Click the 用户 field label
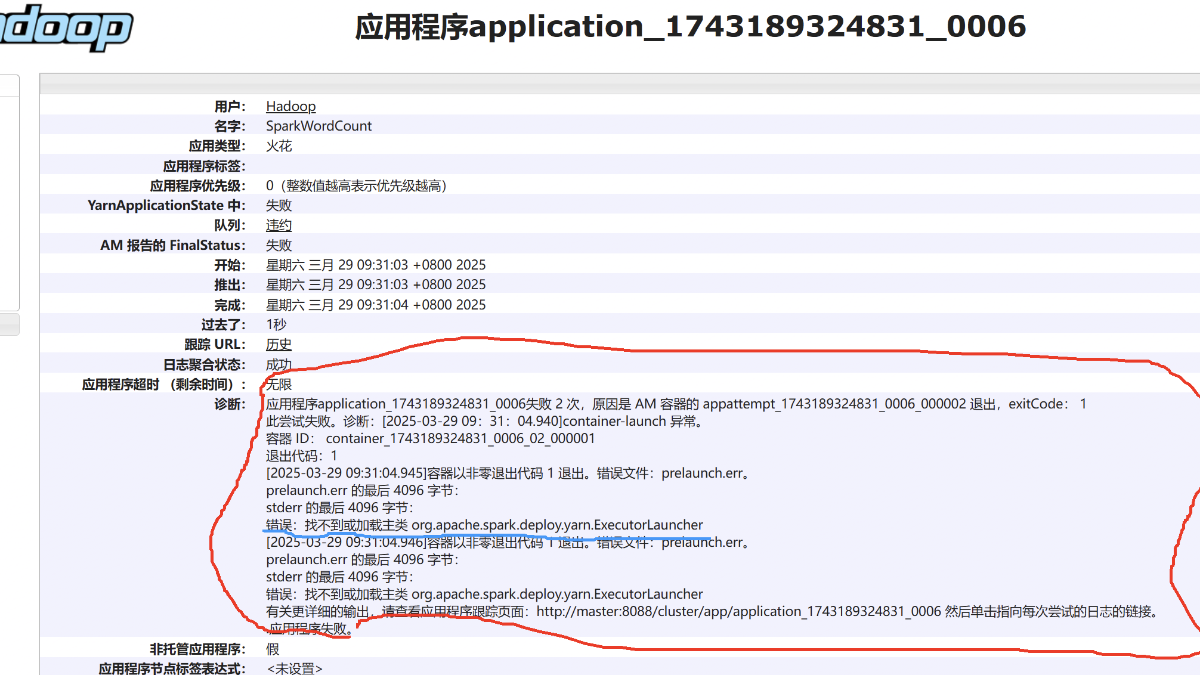Screen dimensions: 1200x675 (229, 106)
